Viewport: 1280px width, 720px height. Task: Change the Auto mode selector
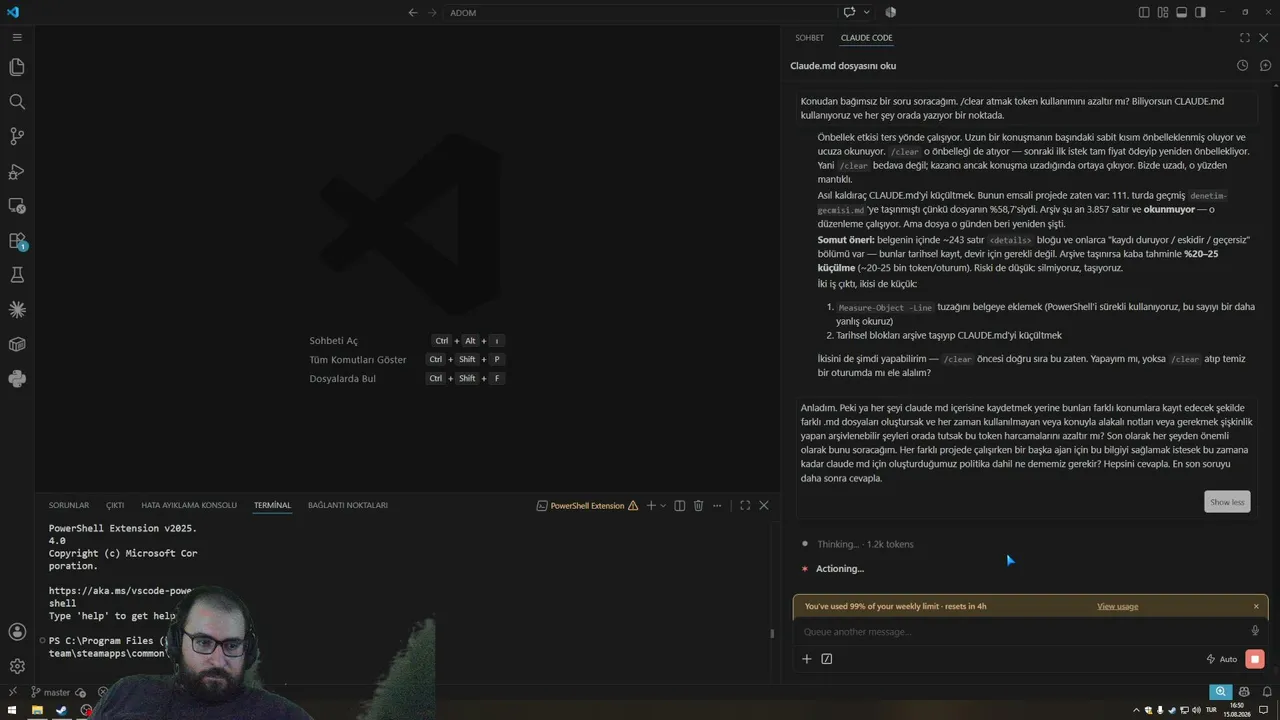pyautogui.click(x=1222, y=659)
